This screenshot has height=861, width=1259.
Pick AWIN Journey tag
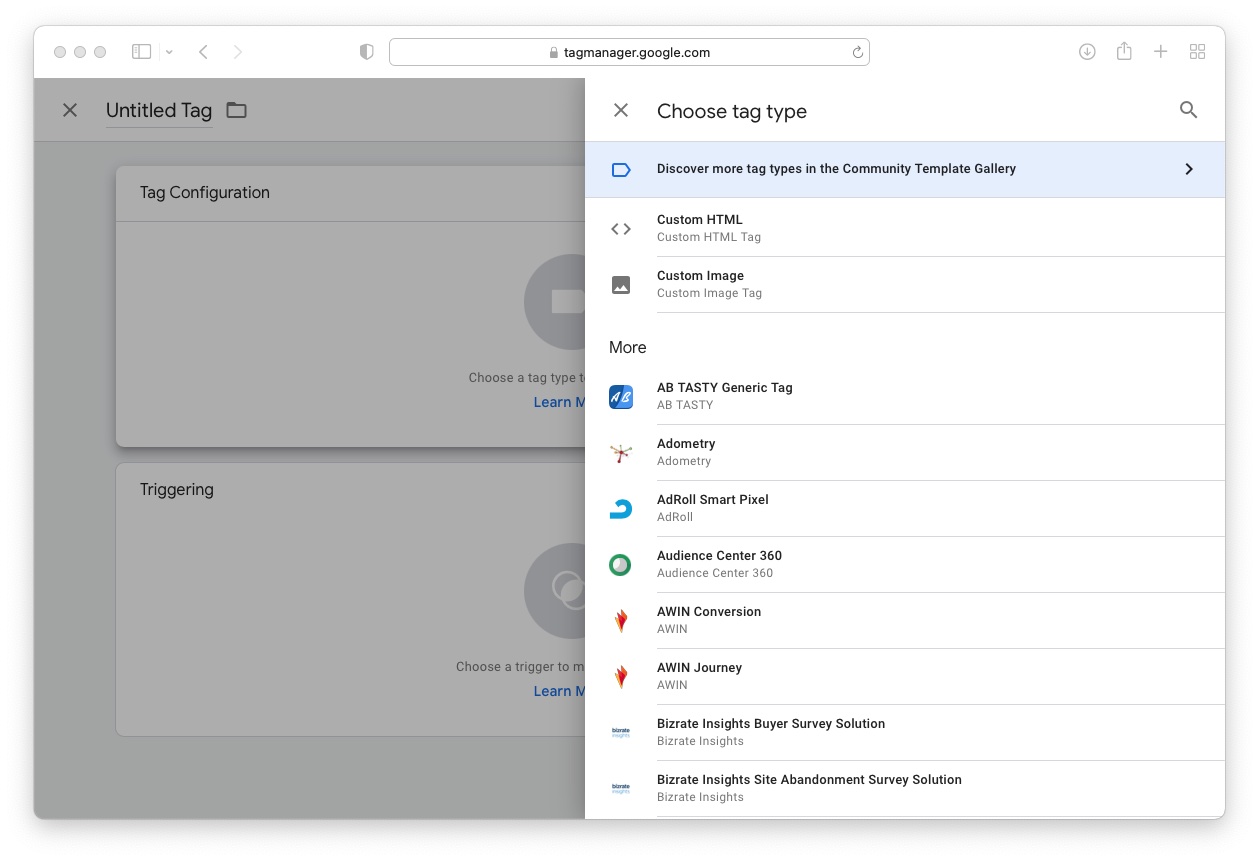pyautogui.click(x=905, y=677)
